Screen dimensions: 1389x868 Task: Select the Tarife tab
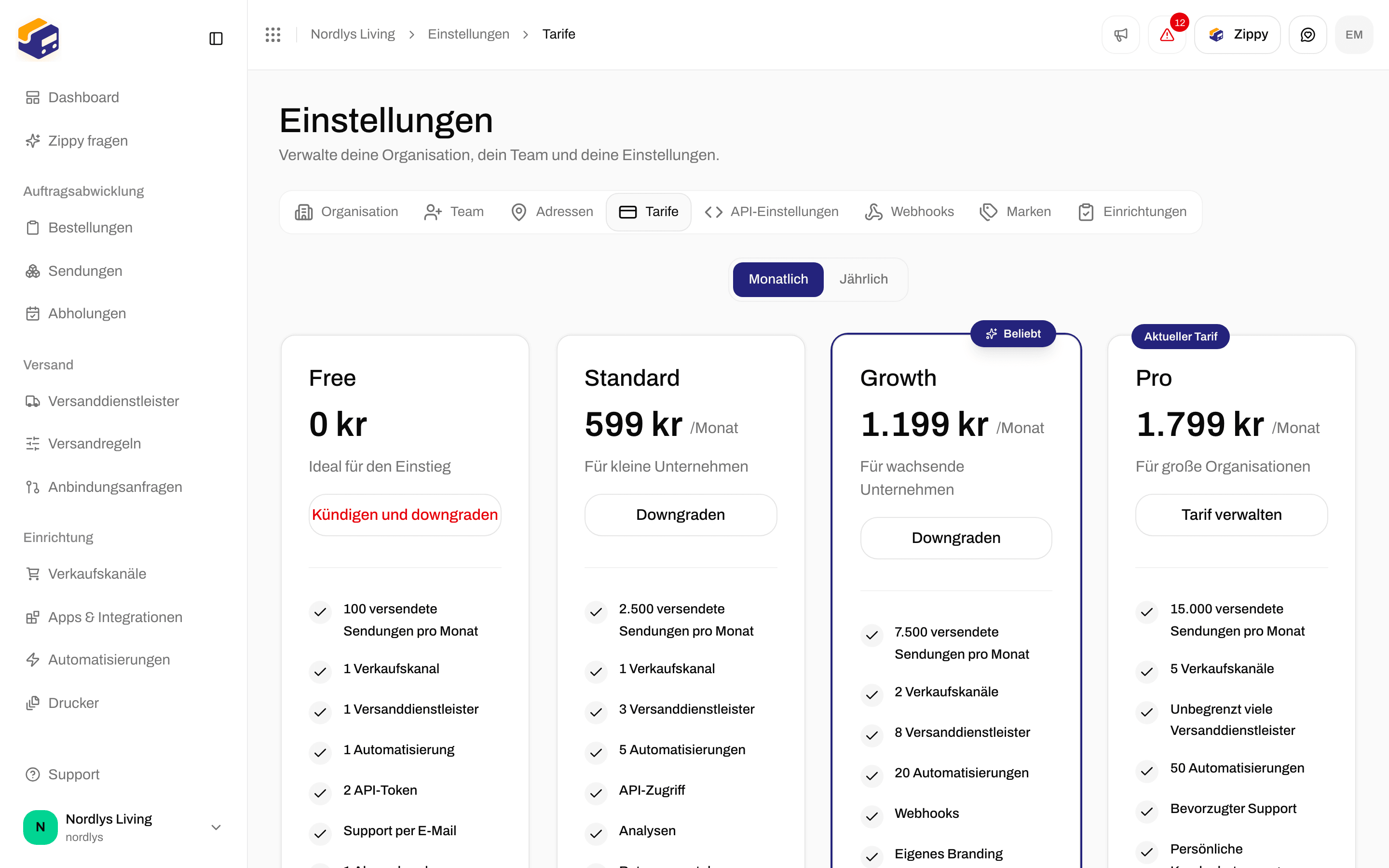coord(649,212)
